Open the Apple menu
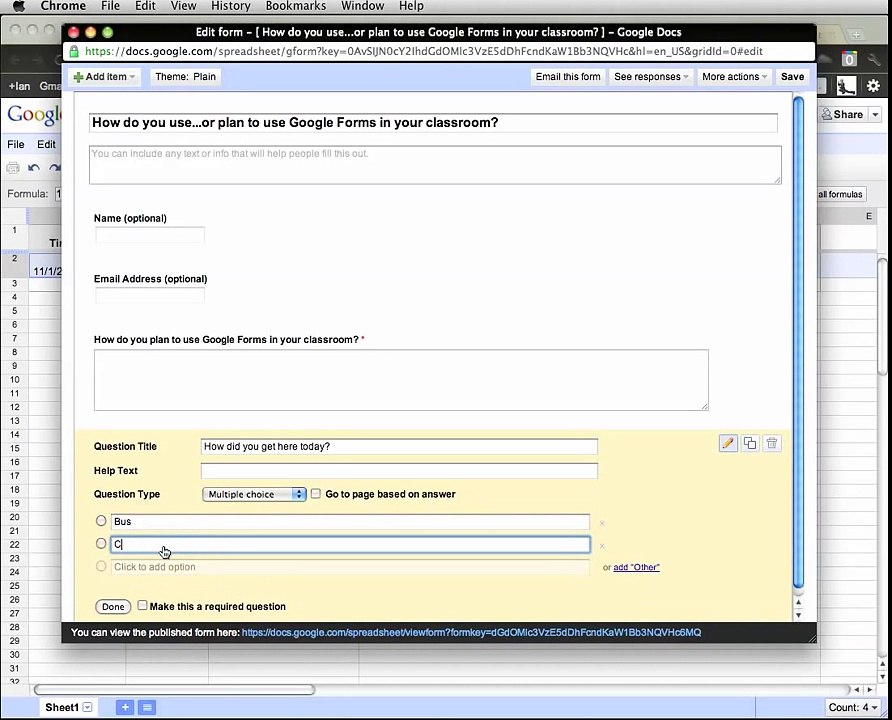Image resolution: width=892 pixels, height=720 pixels. click(x=19, y=6)
